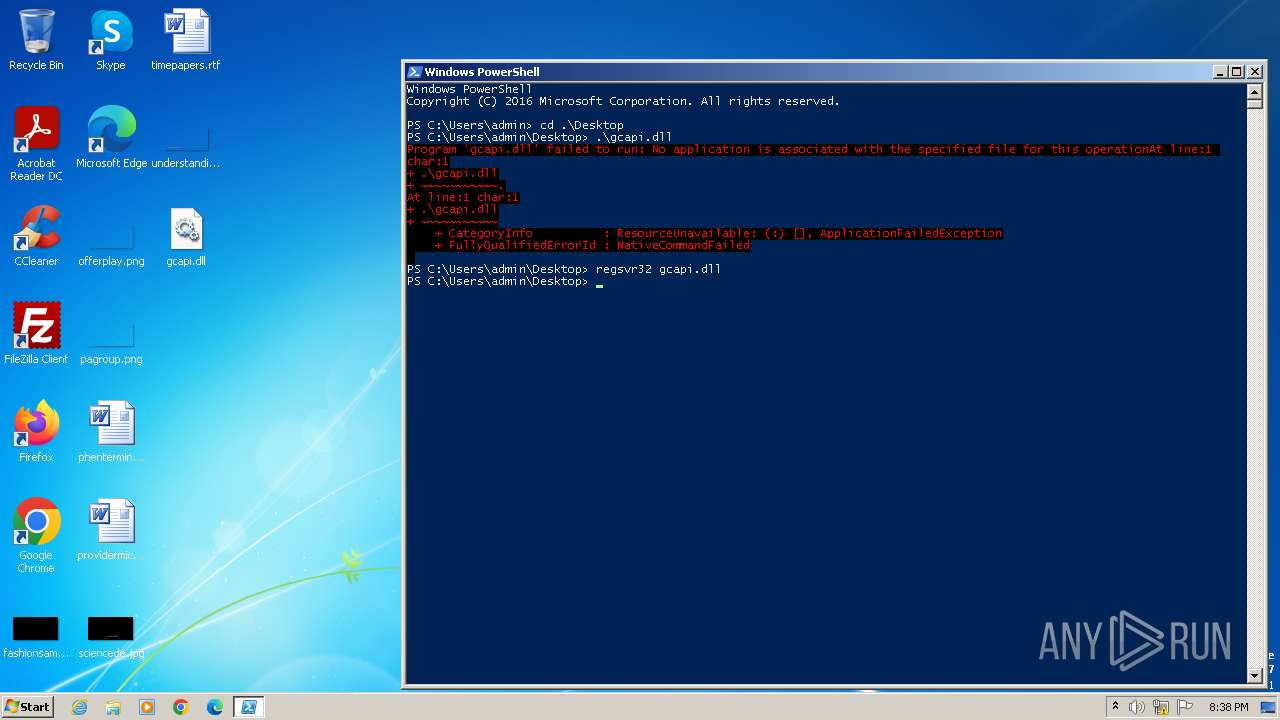Select the providermic... Word document icon
This screenshot has height=720, width=1280.
coord(111,530)
